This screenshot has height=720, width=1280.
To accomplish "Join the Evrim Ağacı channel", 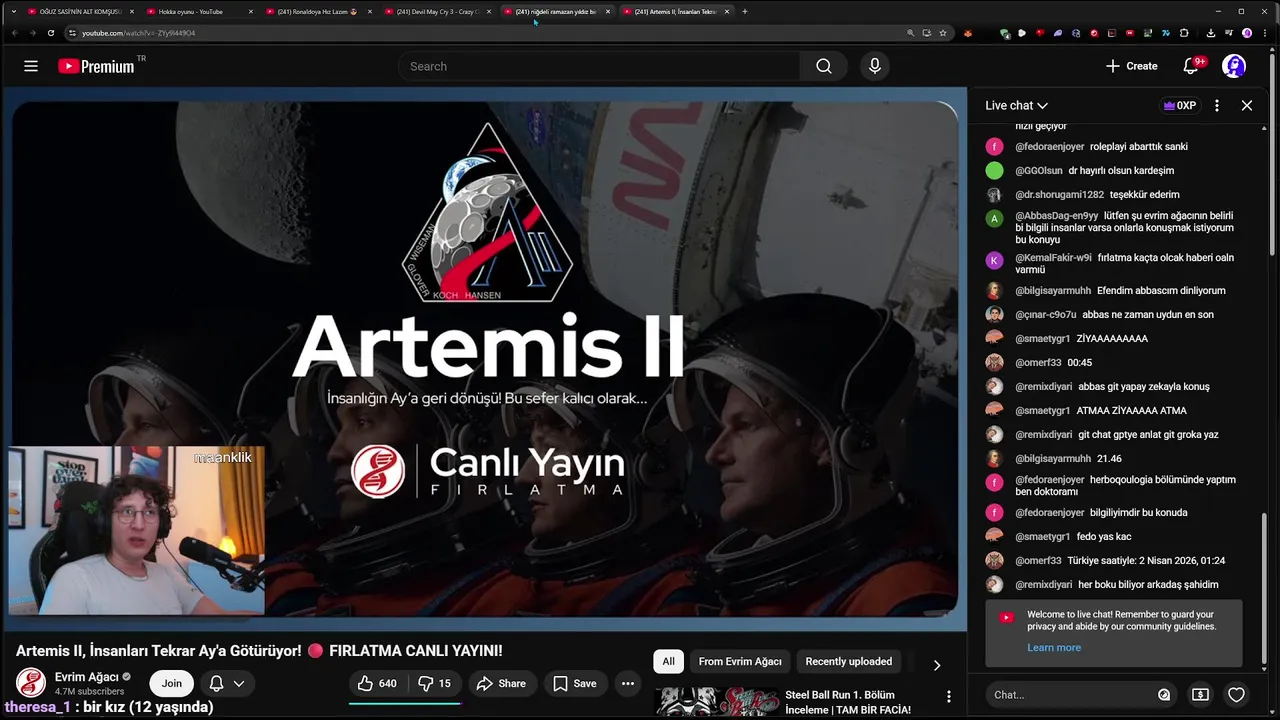I will point(172,684).
